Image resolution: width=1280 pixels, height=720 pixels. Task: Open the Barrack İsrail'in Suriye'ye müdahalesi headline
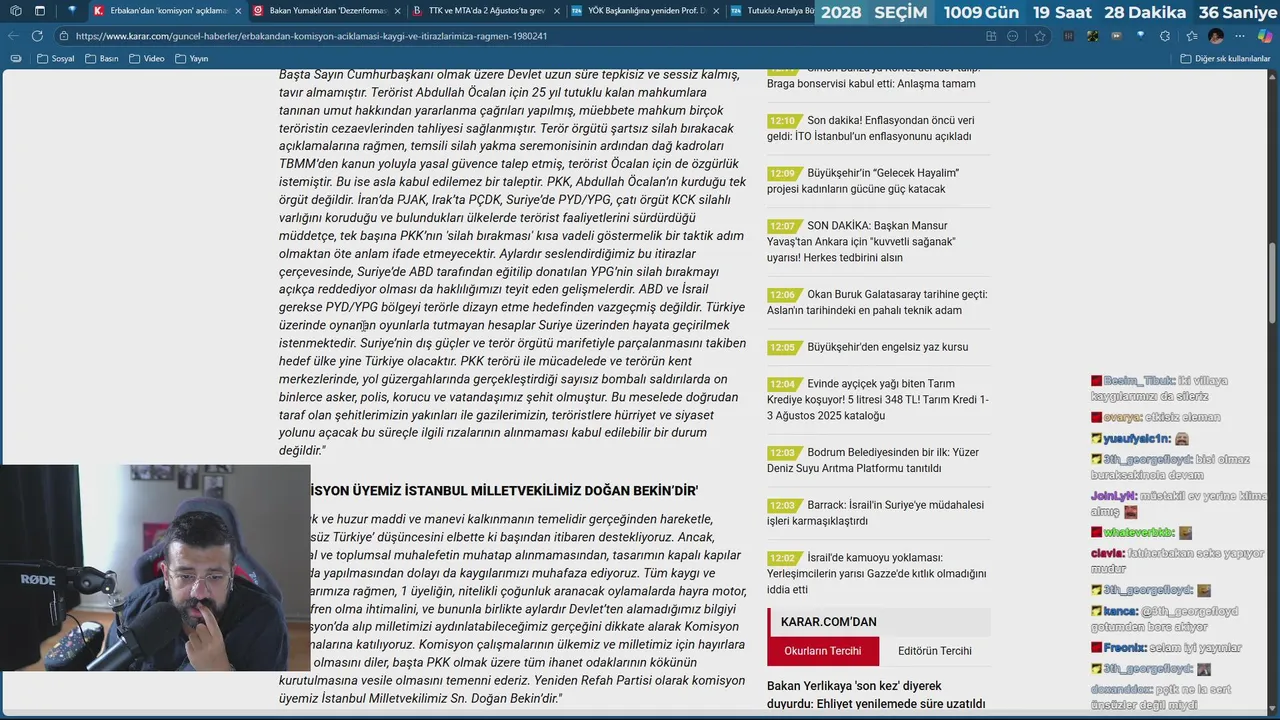coord(879,513)
